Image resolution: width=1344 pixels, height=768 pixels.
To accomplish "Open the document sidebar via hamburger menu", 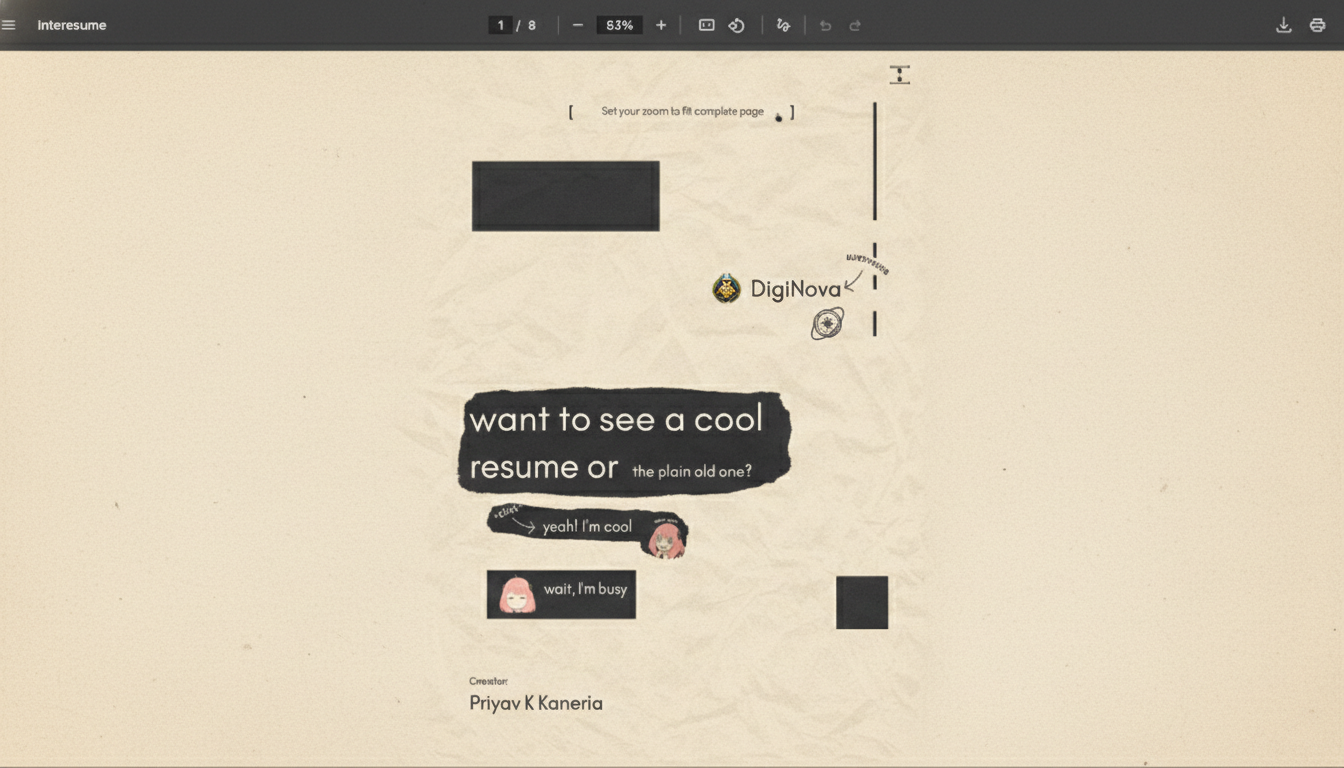I will (9, 24).
